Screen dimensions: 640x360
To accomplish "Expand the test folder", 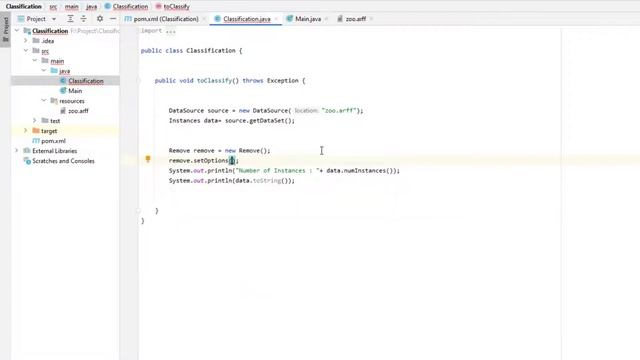I will click(35, 120).
